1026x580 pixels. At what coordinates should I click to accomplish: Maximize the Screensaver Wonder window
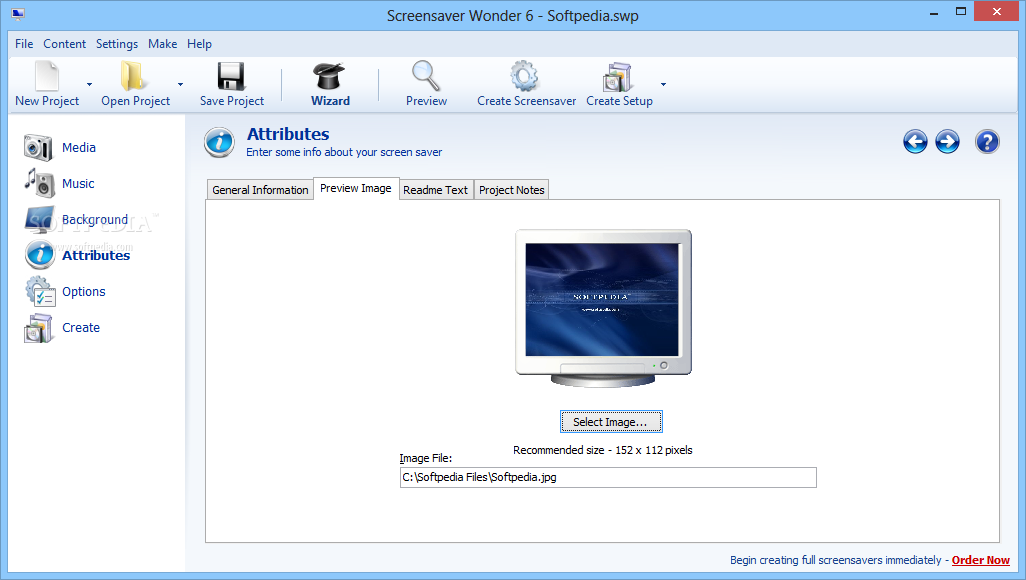(961, 12)
